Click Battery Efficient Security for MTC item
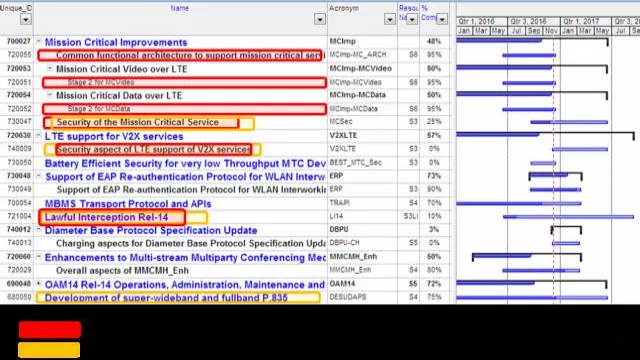Image resolution: width=640 pixels, height=360 pixels. 185,163
